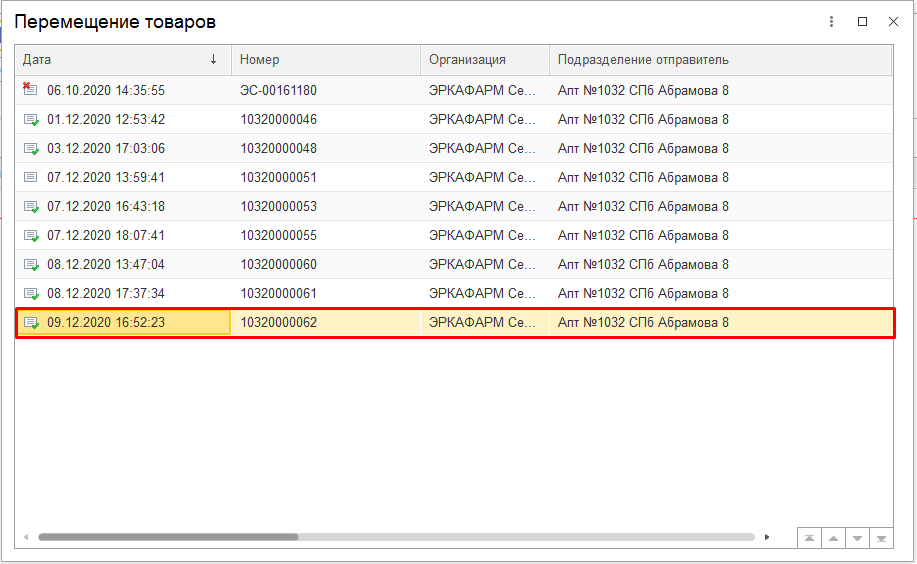Jump to last record with the bottom arrow
This screenshot has height=564, width=917.
point(881,538)
